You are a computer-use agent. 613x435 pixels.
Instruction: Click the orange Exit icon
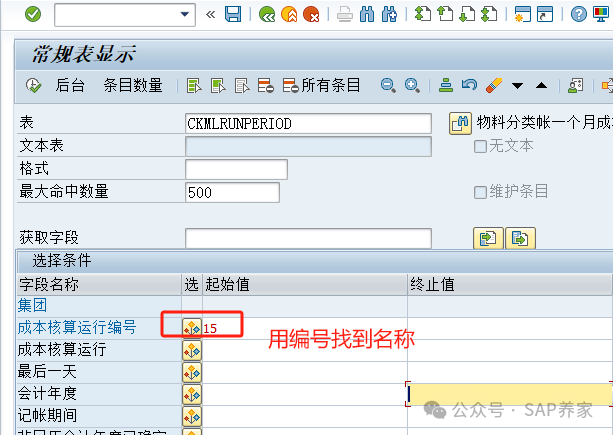click(x=289, y=14)
